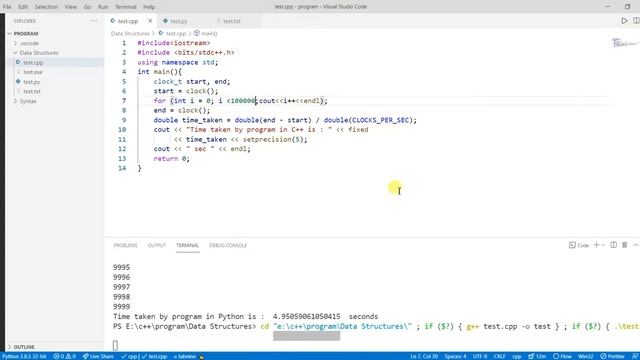Close the test.cpp editor tab
640x360 pixels.
click(150, 21)
